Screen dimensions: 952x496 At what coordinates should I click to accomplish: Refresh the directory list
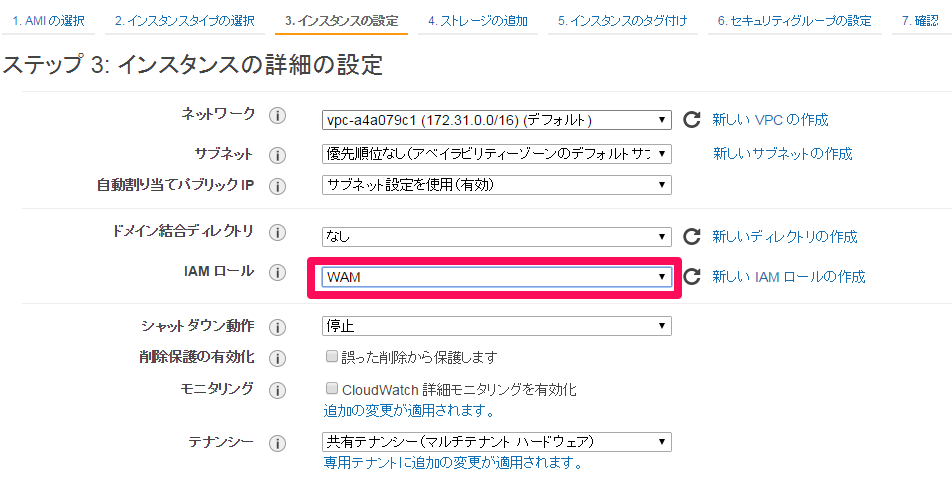692,236
